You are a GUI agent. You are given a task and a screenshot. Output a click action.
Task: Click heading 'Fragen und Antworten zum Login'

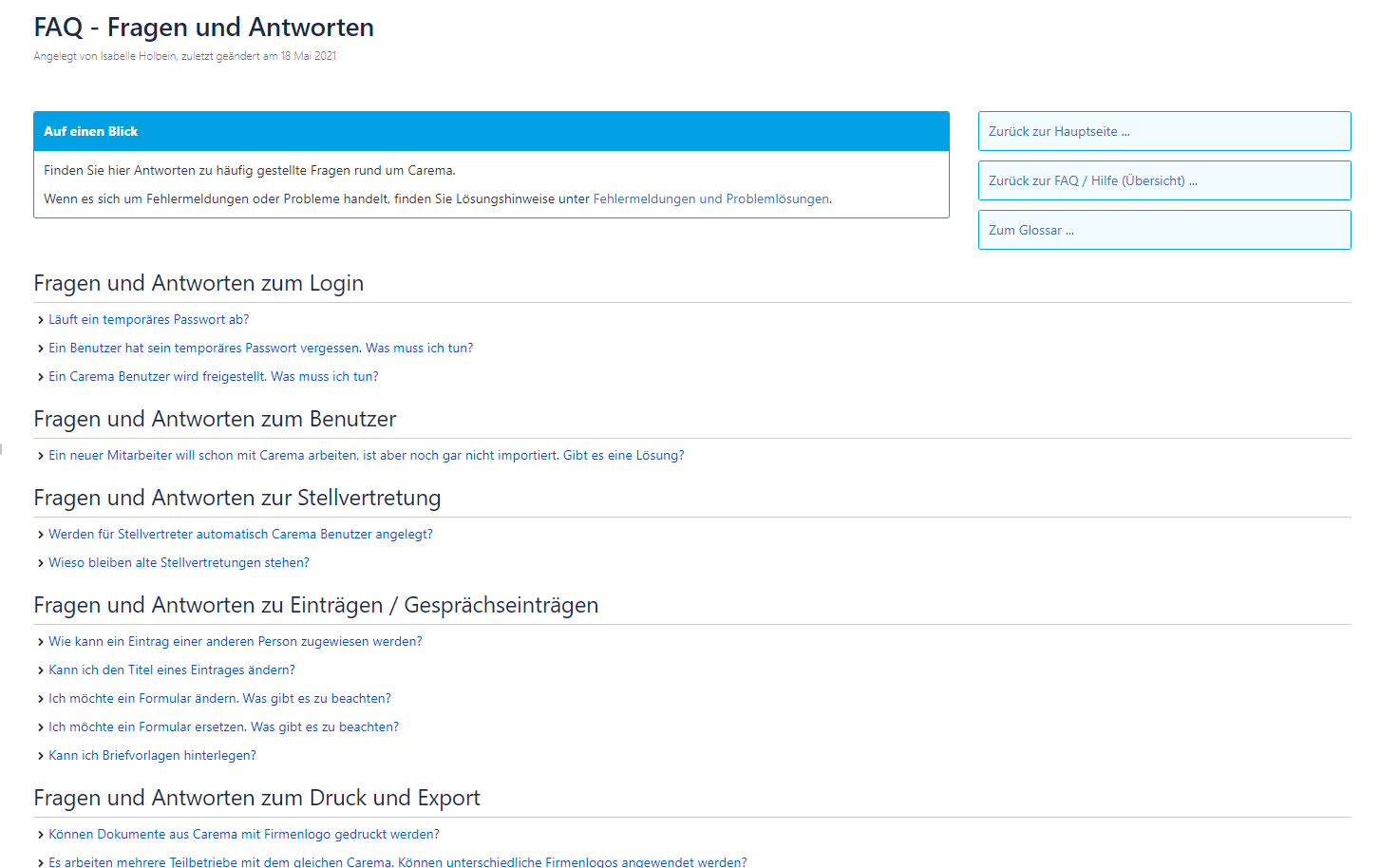(x=199, y=283)
